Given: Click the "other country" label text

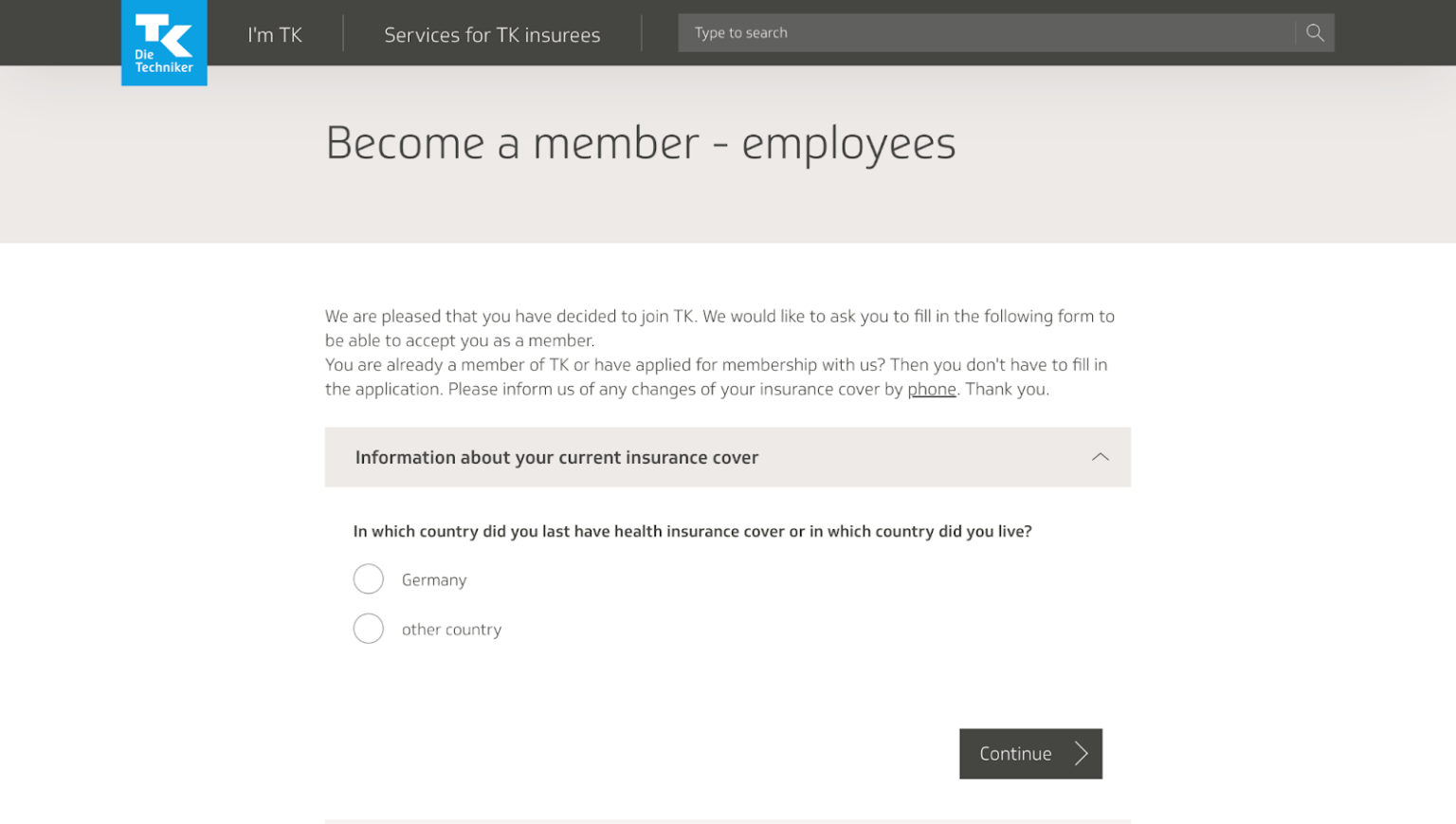Looking at the screenshot, I should 451,629.
